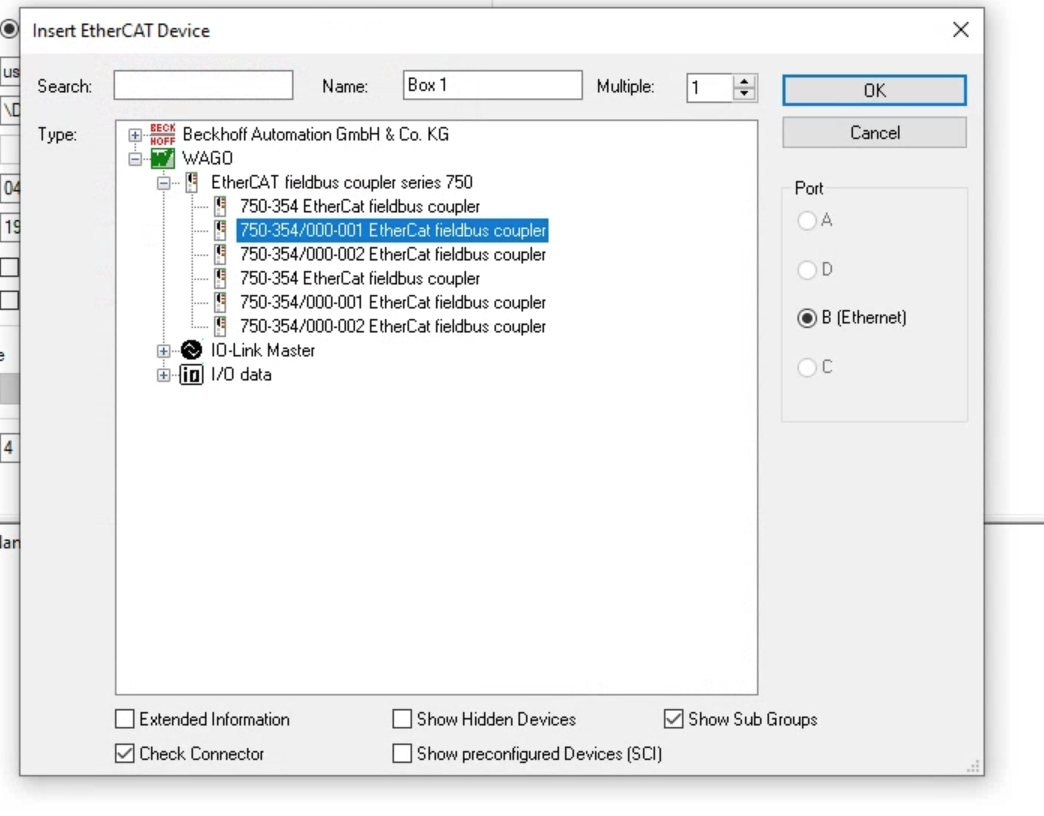The height and width of the screenshot is (816, 1044).
Task: Enable Show preconfigured Devices (SCI) checkbox
Action: (x=402, y=753)
